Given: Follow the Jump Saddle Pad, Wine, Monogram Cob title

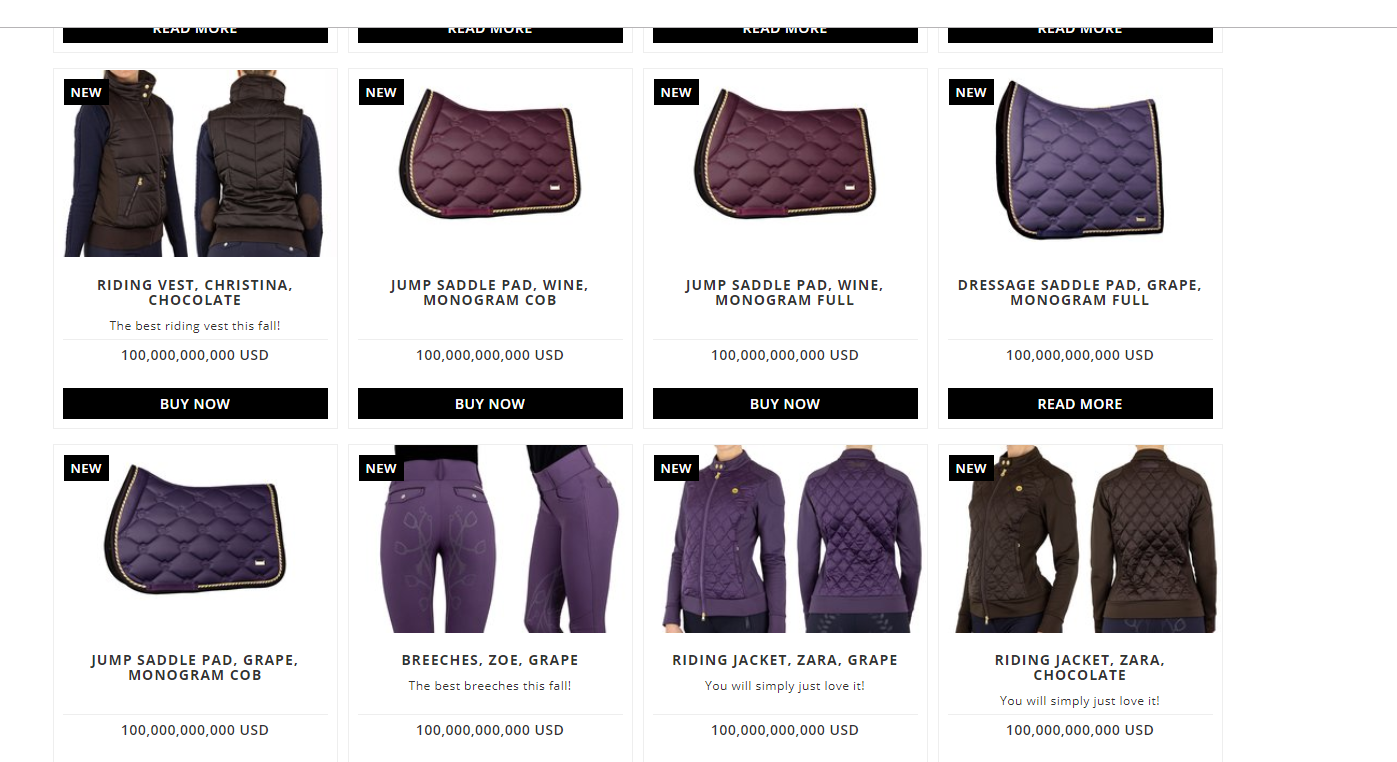Looking at the screenshot, I should pos(490,292).
